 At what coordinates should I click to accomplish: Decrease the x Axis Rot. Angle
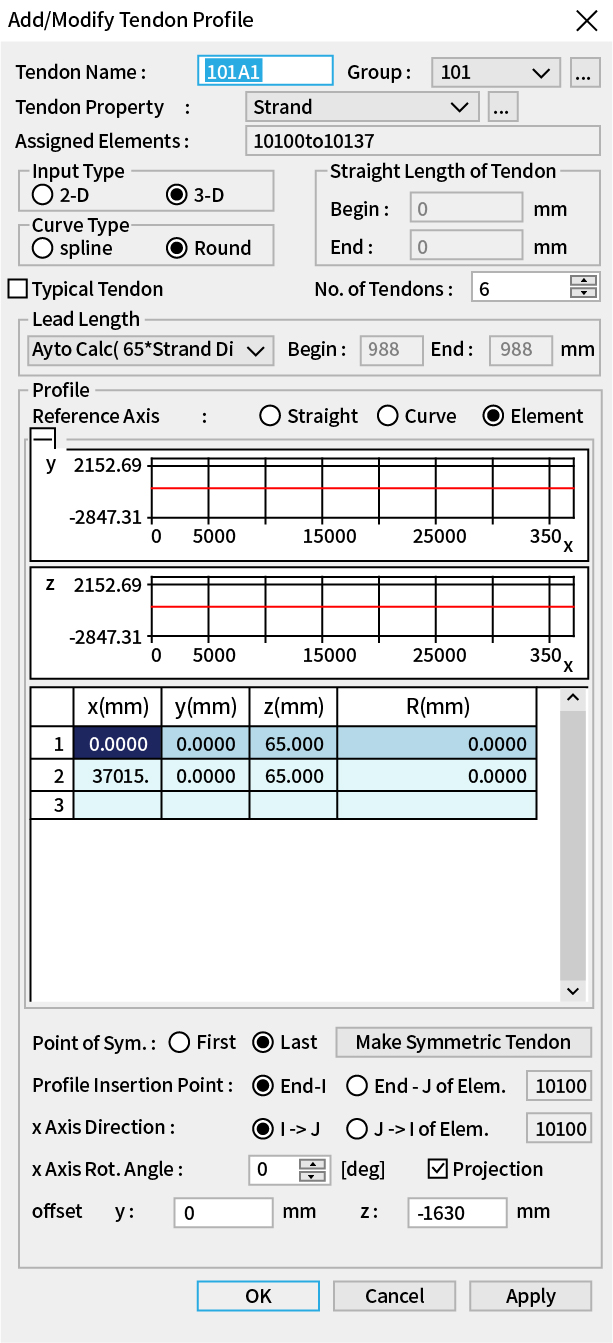pyautogui.click(x=314, y=1176)
